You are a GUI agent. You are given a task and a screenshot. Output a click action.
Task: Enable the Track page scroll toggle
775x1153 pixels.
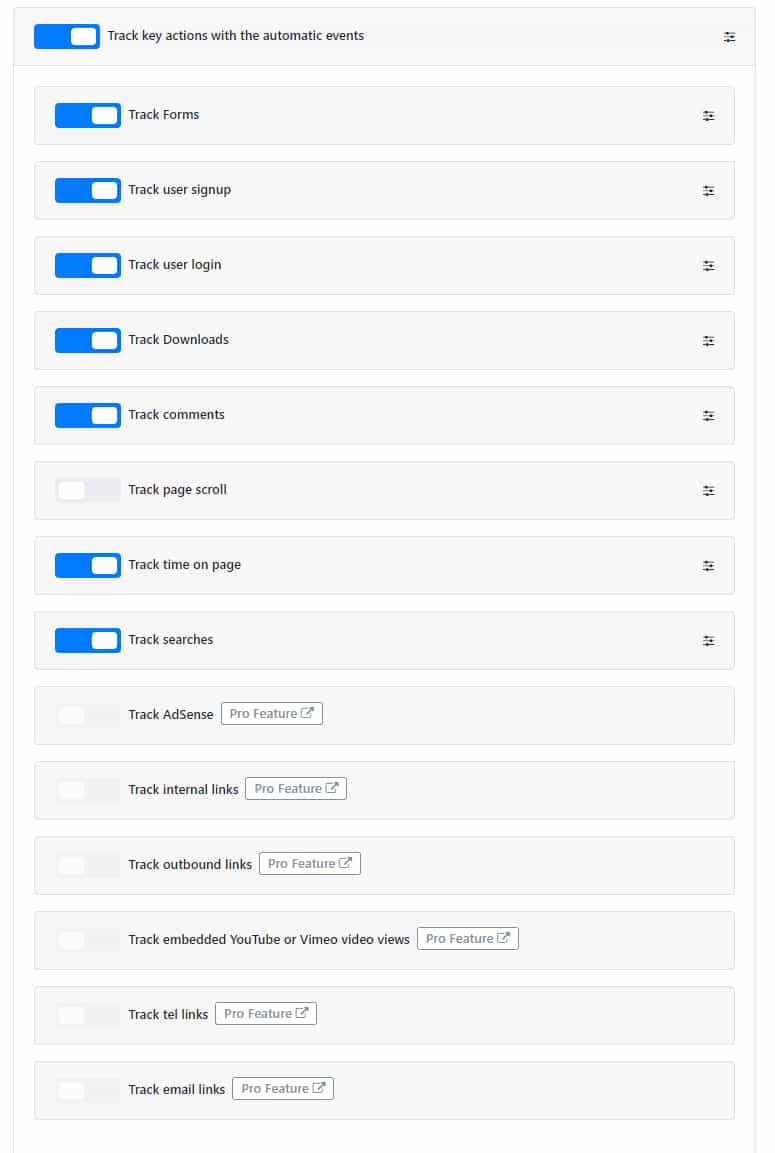[88, 490]
